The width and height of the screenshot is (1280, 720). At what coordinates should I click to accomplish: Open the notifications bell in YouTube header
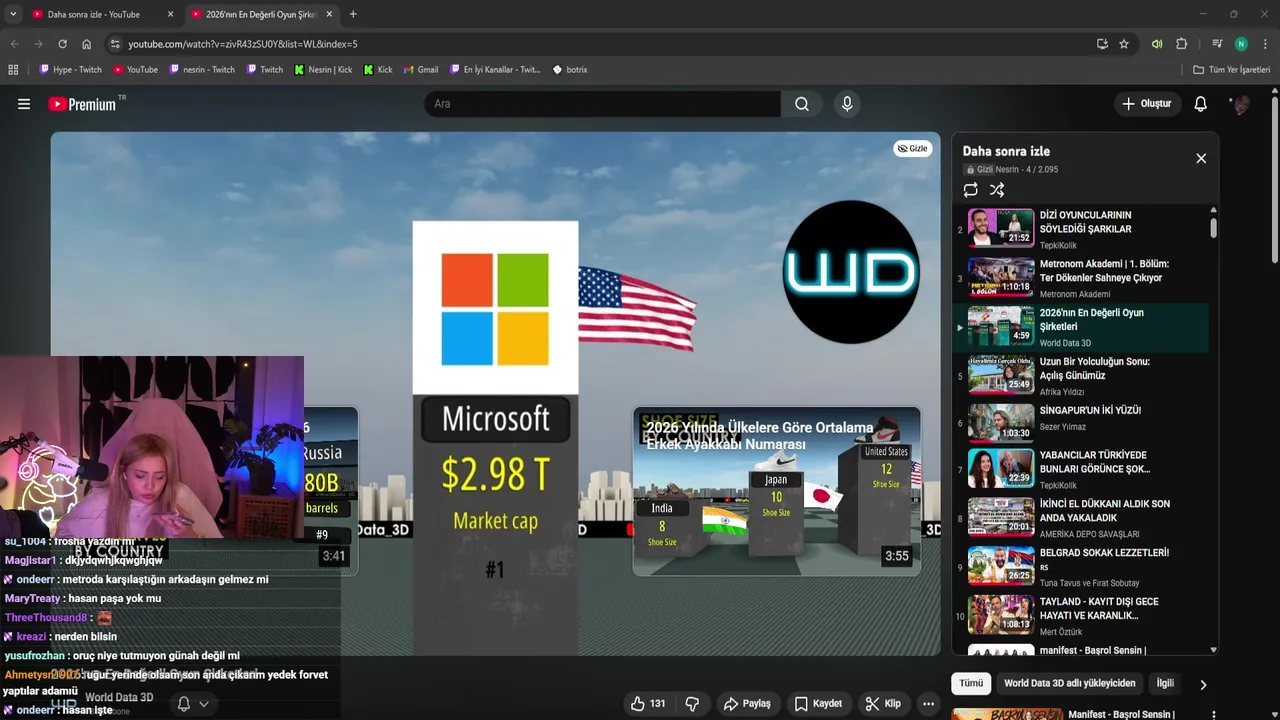click(x=1201, y=104)
